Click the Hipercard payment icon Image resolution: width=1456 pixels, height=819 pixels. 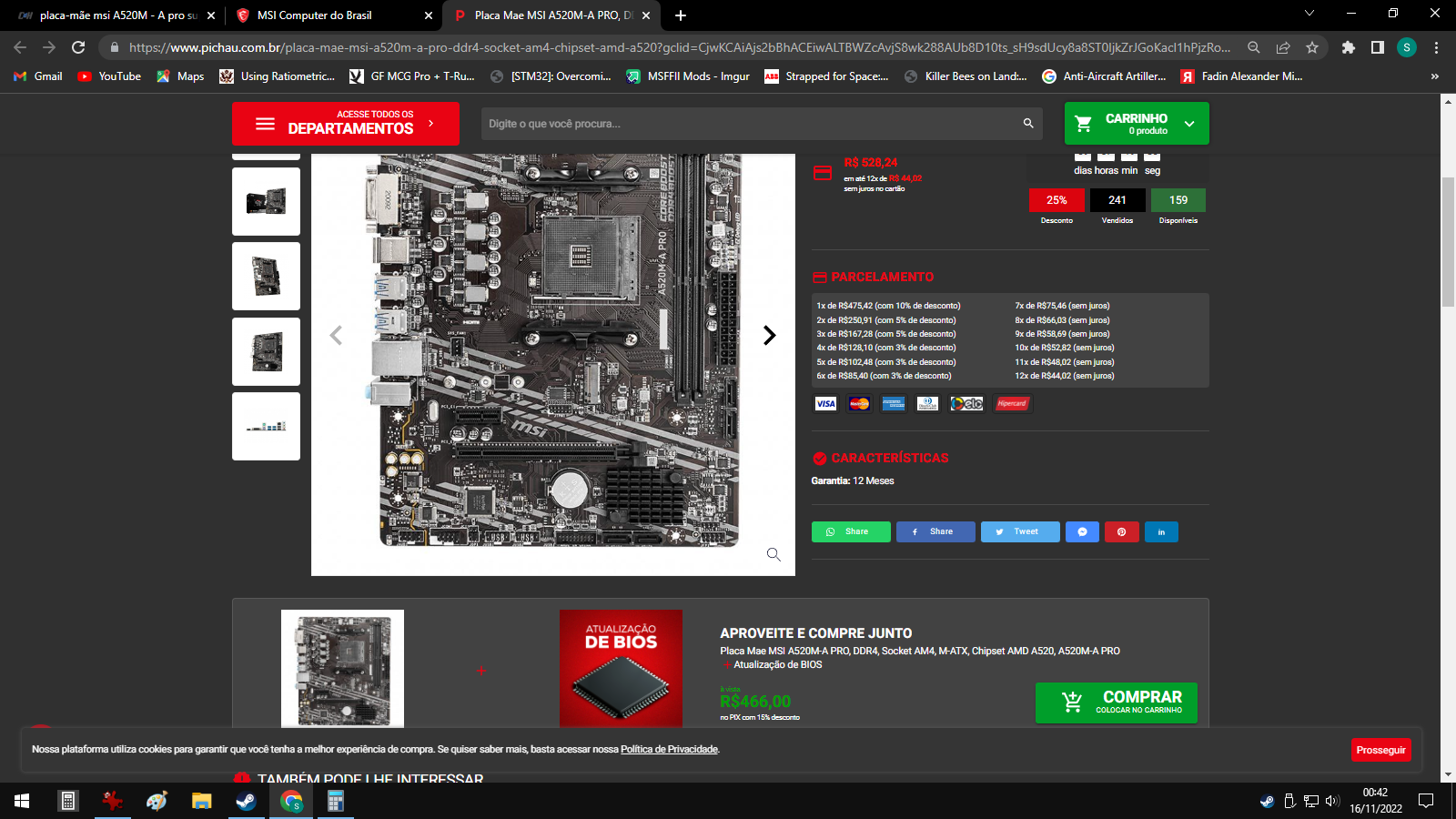pyautogui.click(x=1012, y=404)
